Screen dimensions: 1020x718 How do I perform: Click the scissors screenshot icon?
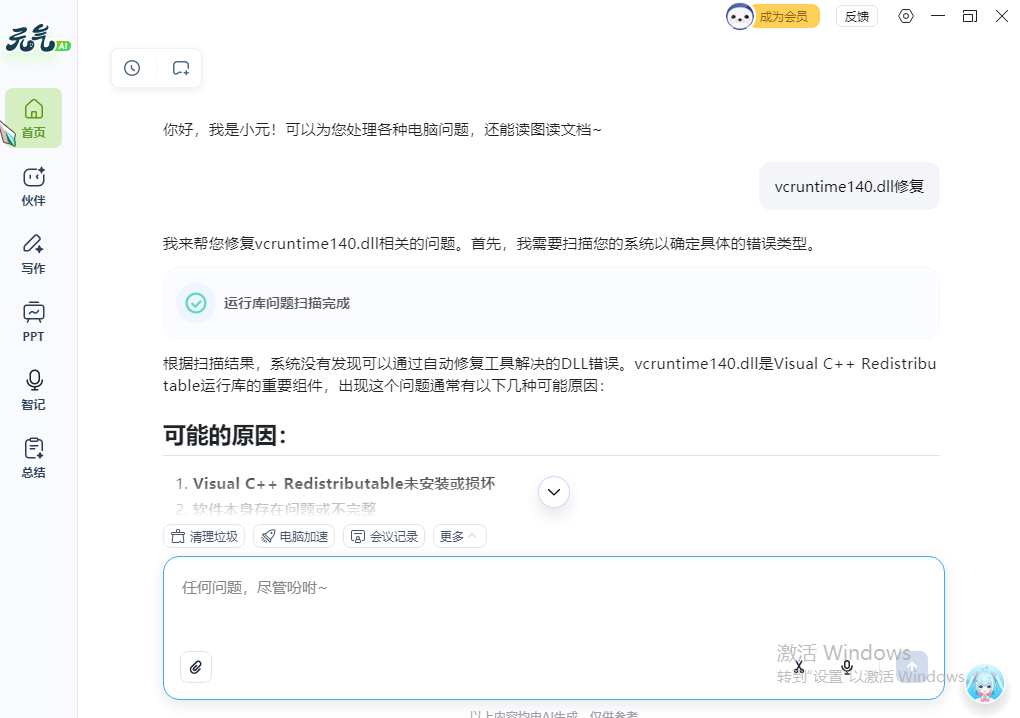click(799, 667)
